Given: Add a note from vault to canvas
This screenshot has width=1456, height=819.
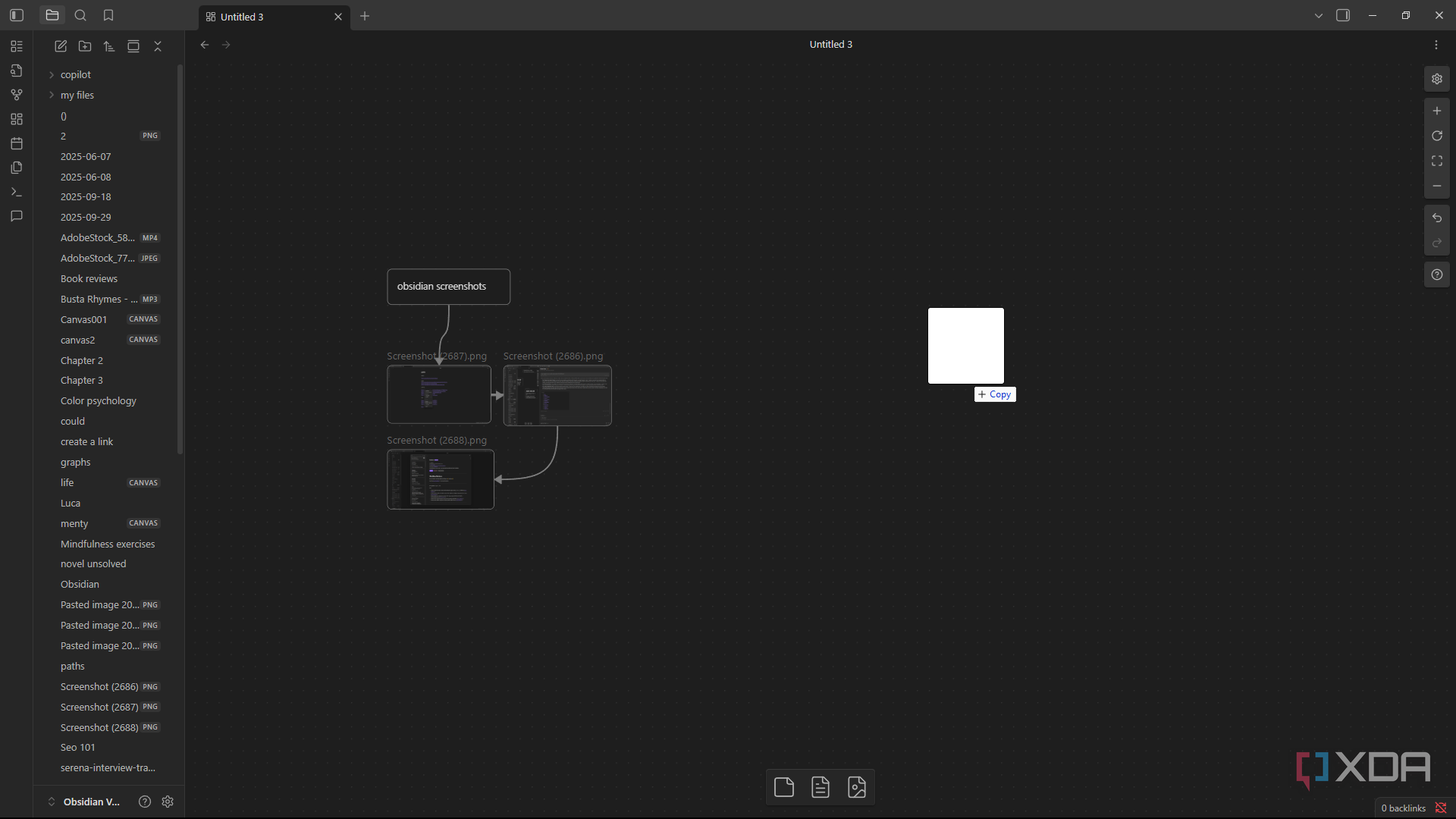Looking at the screenshot, I should (821, 787).
